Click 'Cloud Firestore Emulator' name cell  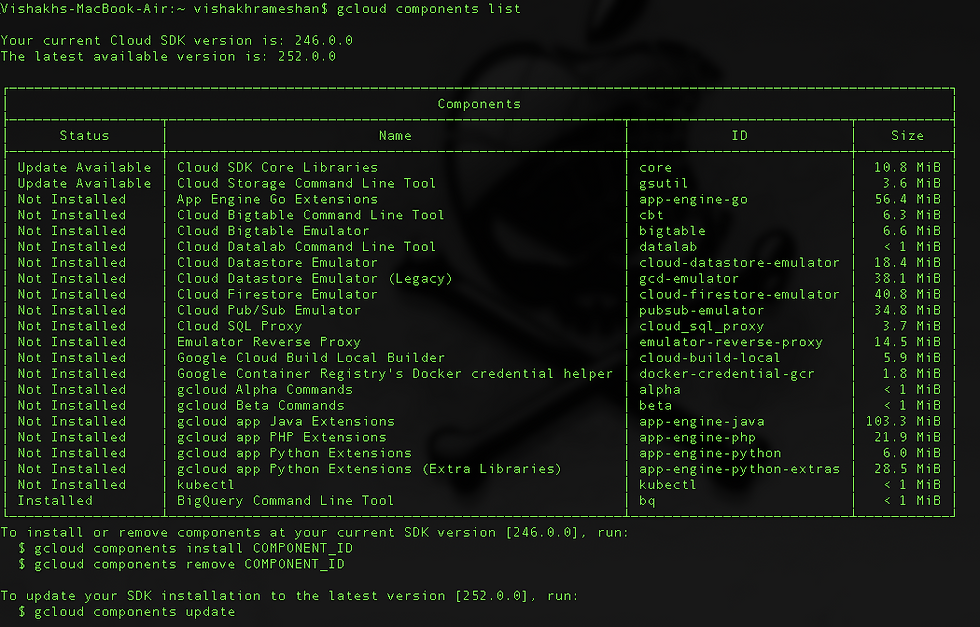[x=278, y=294]
